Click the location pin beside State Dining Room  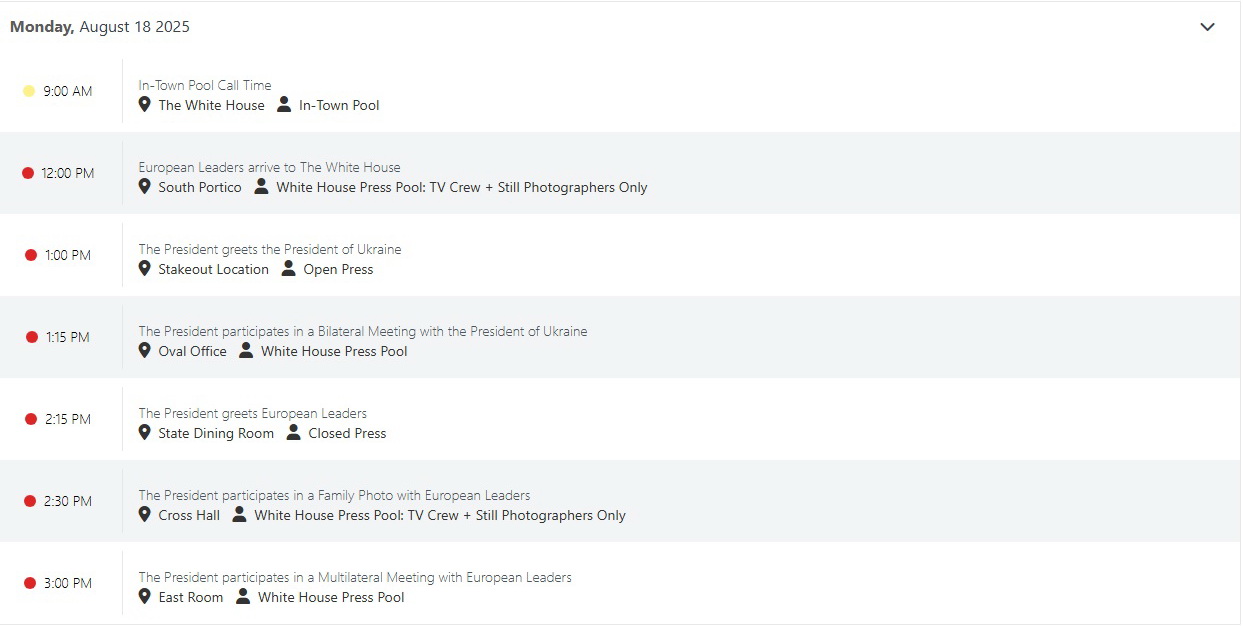point(145,433)
